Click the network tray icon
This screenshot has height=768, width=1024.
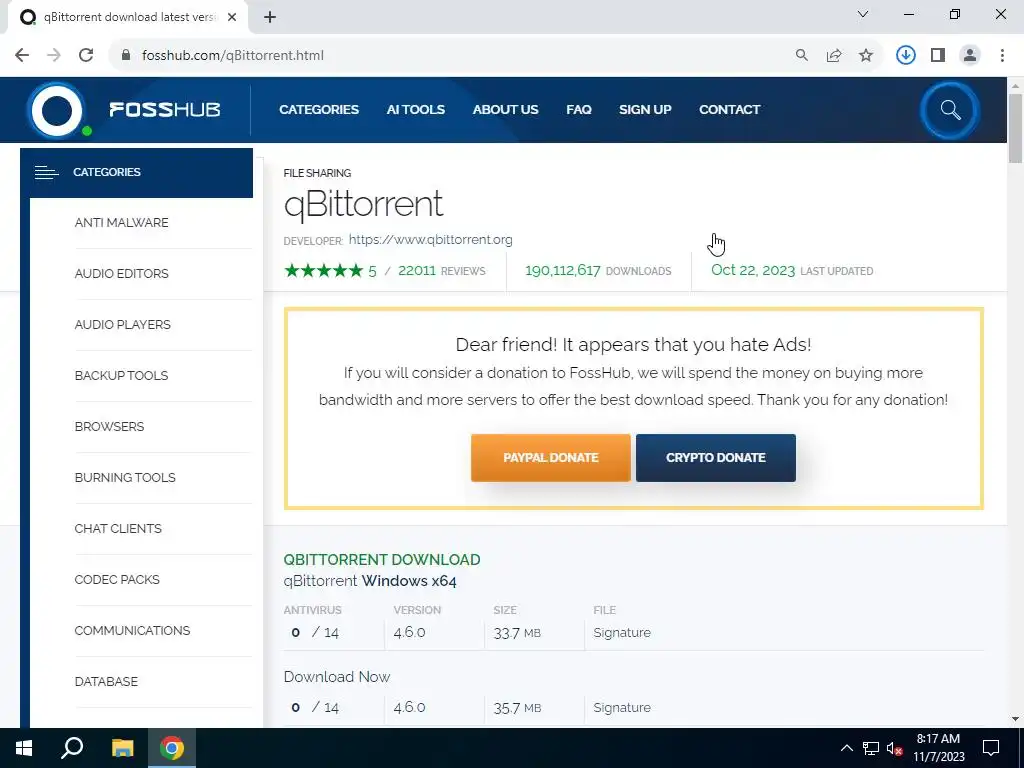pyautogui.click(x=871, y=748)
